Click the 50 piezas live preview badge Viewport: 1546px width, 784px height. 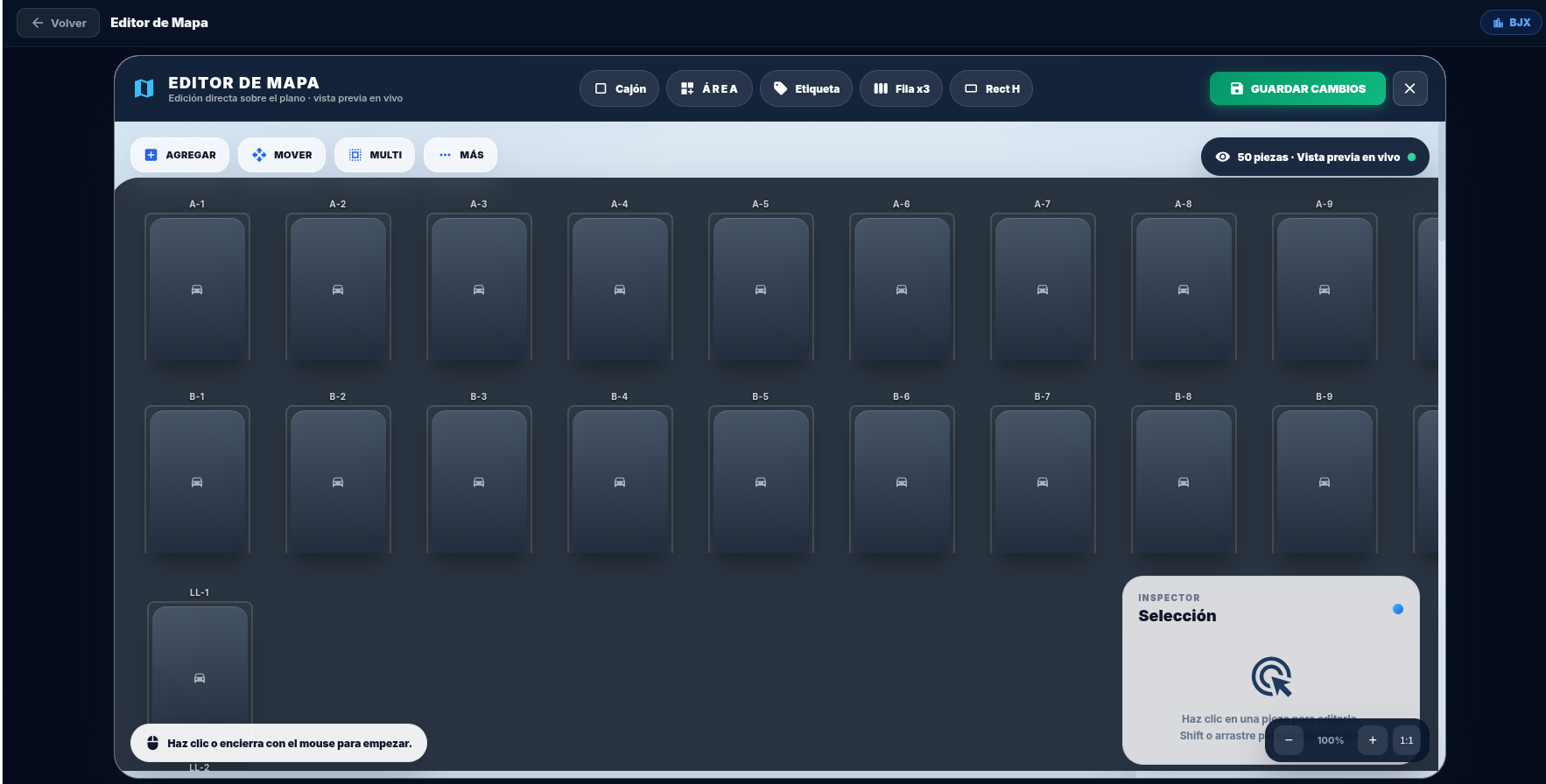[x=1315, y=157]
